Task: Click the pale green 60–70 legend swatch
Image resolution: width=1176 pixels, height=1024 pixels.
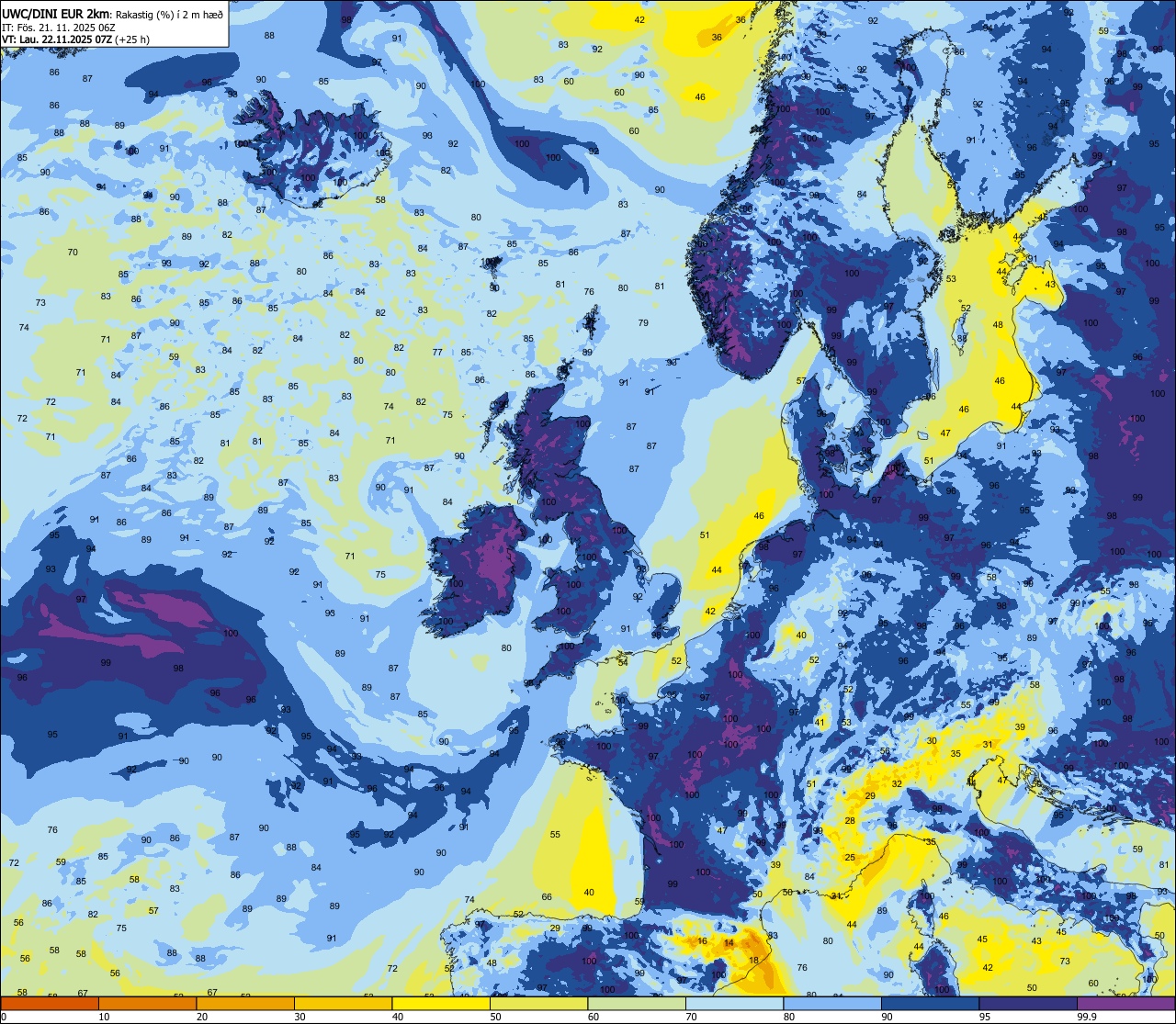Action: coord(637,1003)
